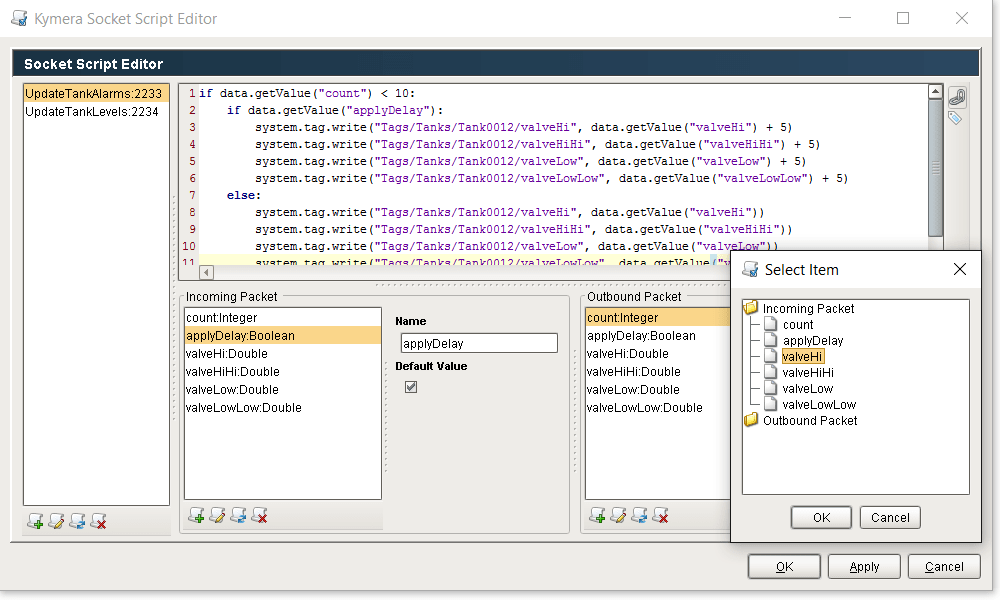Choose valveHi in the Select Item tree
Viewport: 1000px width, 600px height.
coord(802,356)
